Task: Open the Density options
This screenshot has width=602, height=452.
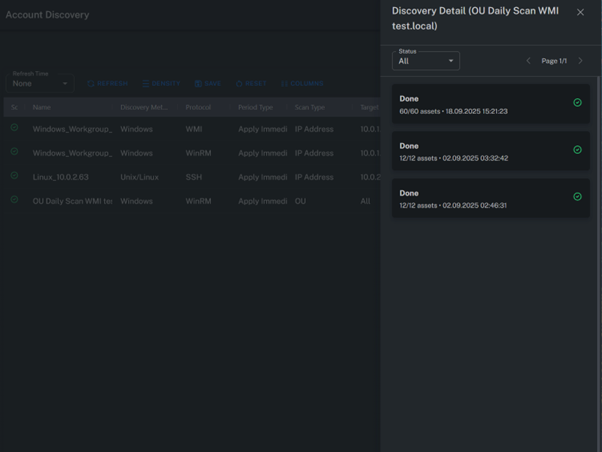Action: coord(161,84)
